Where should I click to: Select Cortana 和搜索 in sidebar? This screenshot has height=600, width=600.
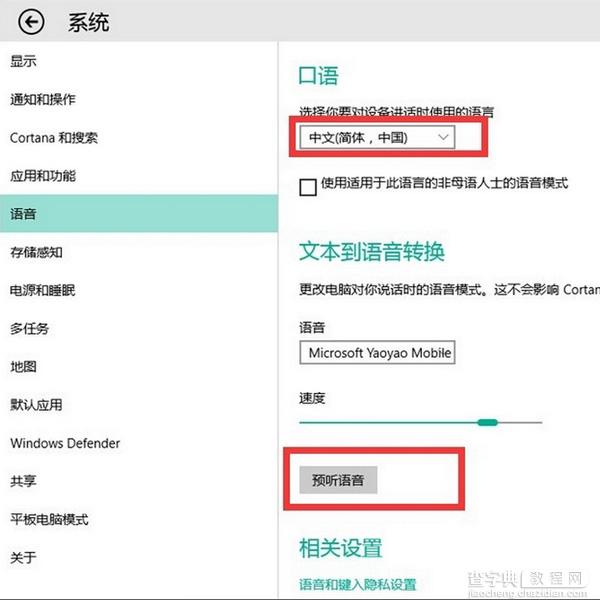click(x=54, y=138)
